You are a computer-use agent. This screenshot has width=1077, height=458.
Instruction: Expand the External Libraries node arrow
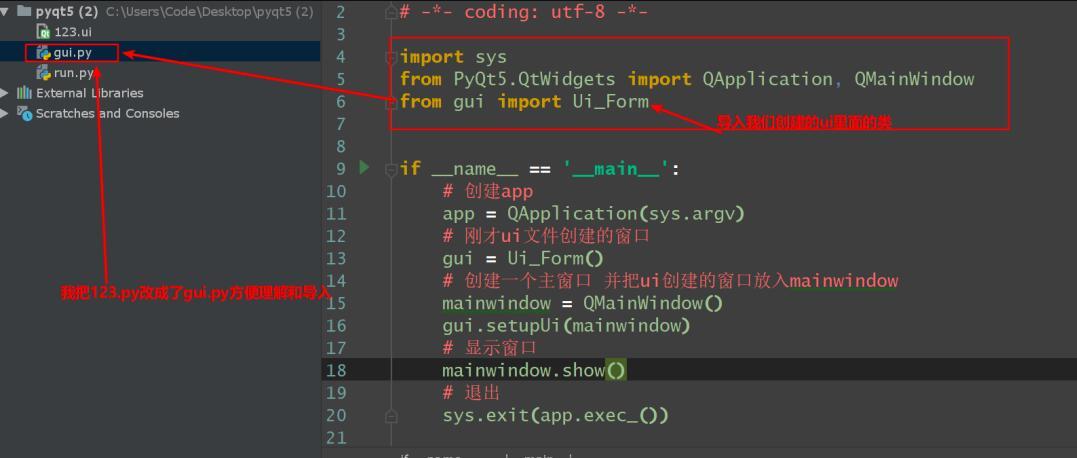coord(4,93)
